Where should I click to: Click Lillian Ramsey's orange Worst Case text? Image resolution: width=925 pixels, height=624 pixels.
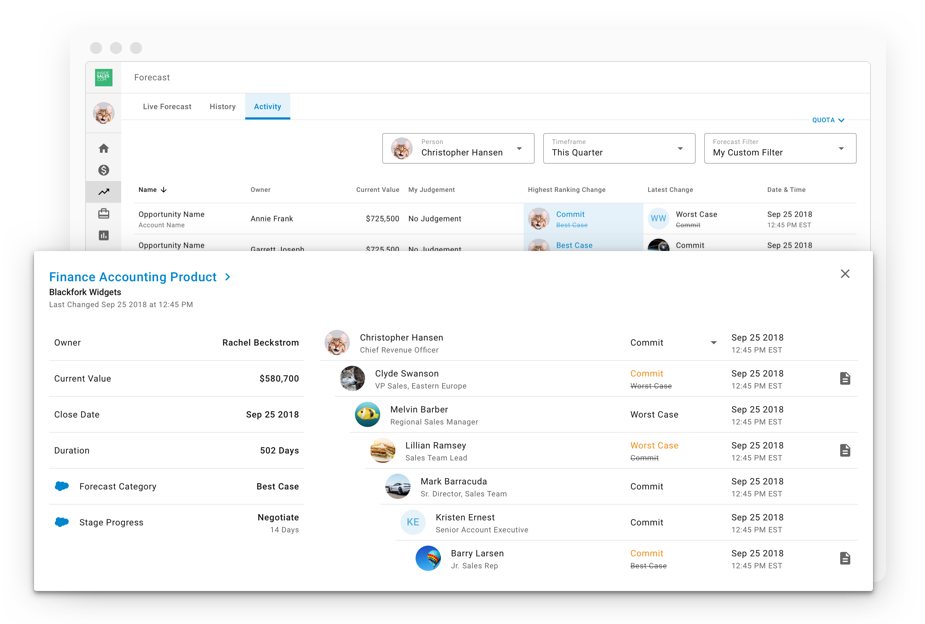(x=654, y=446)
